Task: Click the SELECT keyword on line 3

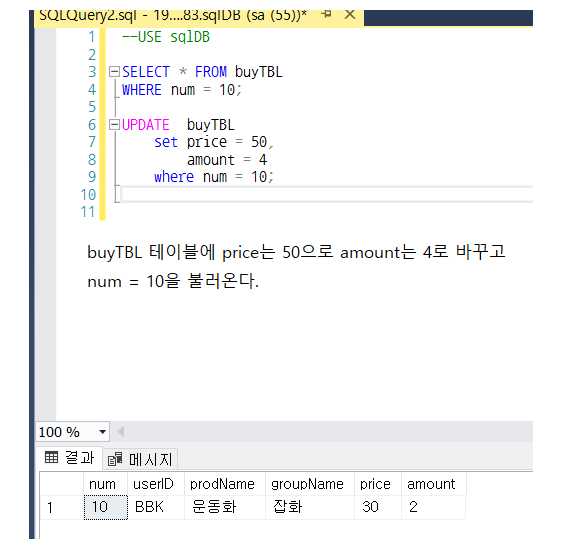Action: coord(146,72)
